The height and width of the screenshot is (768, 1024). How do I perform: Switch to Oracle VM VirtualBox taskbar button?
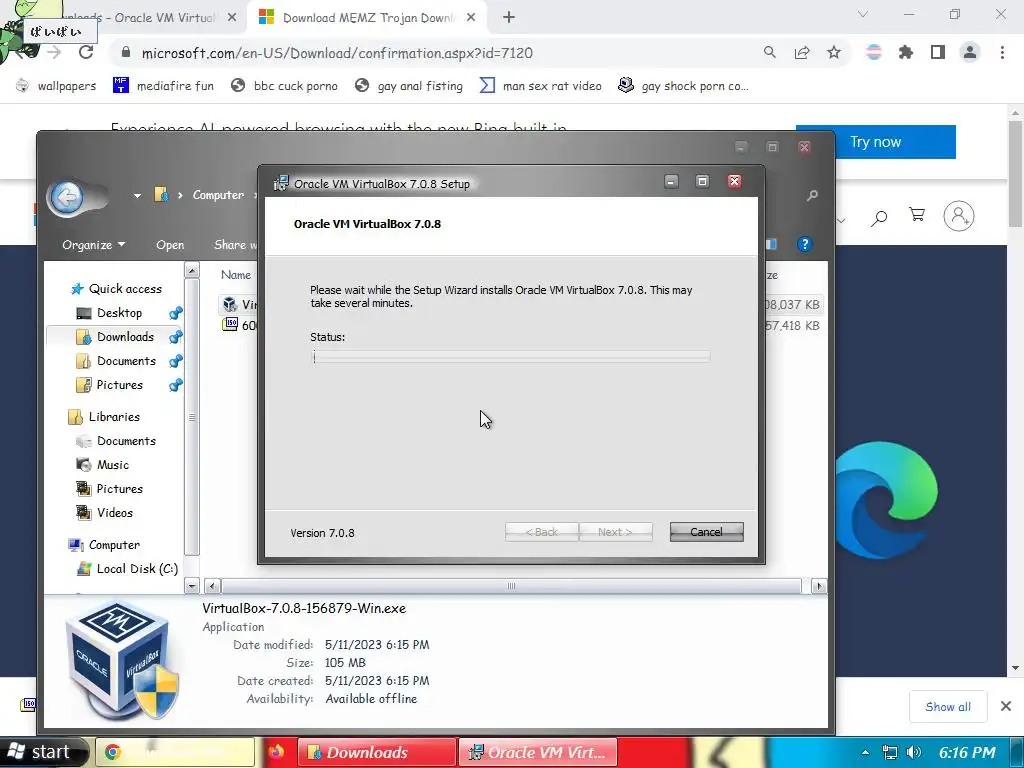538,752
